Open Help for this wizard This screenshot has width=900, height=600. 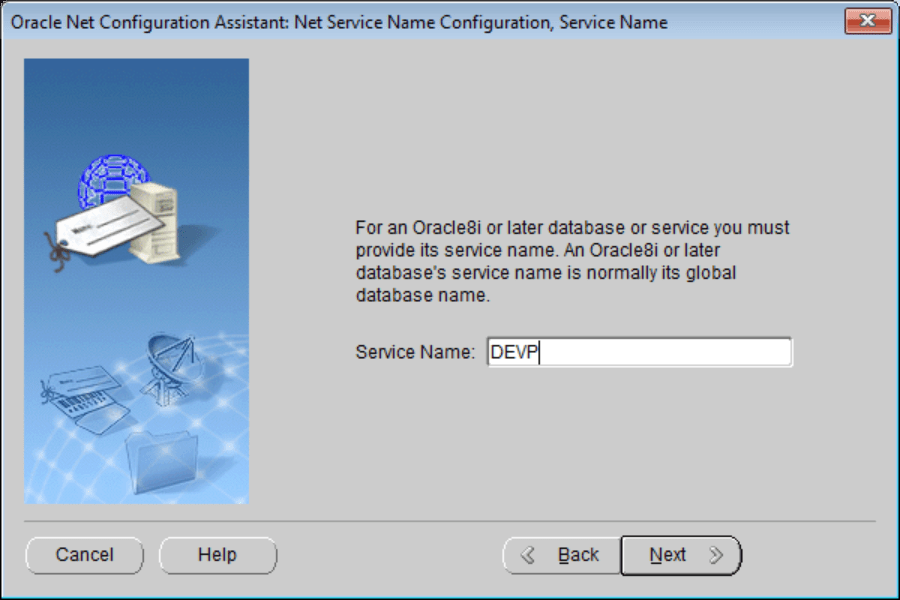(218, 555)
